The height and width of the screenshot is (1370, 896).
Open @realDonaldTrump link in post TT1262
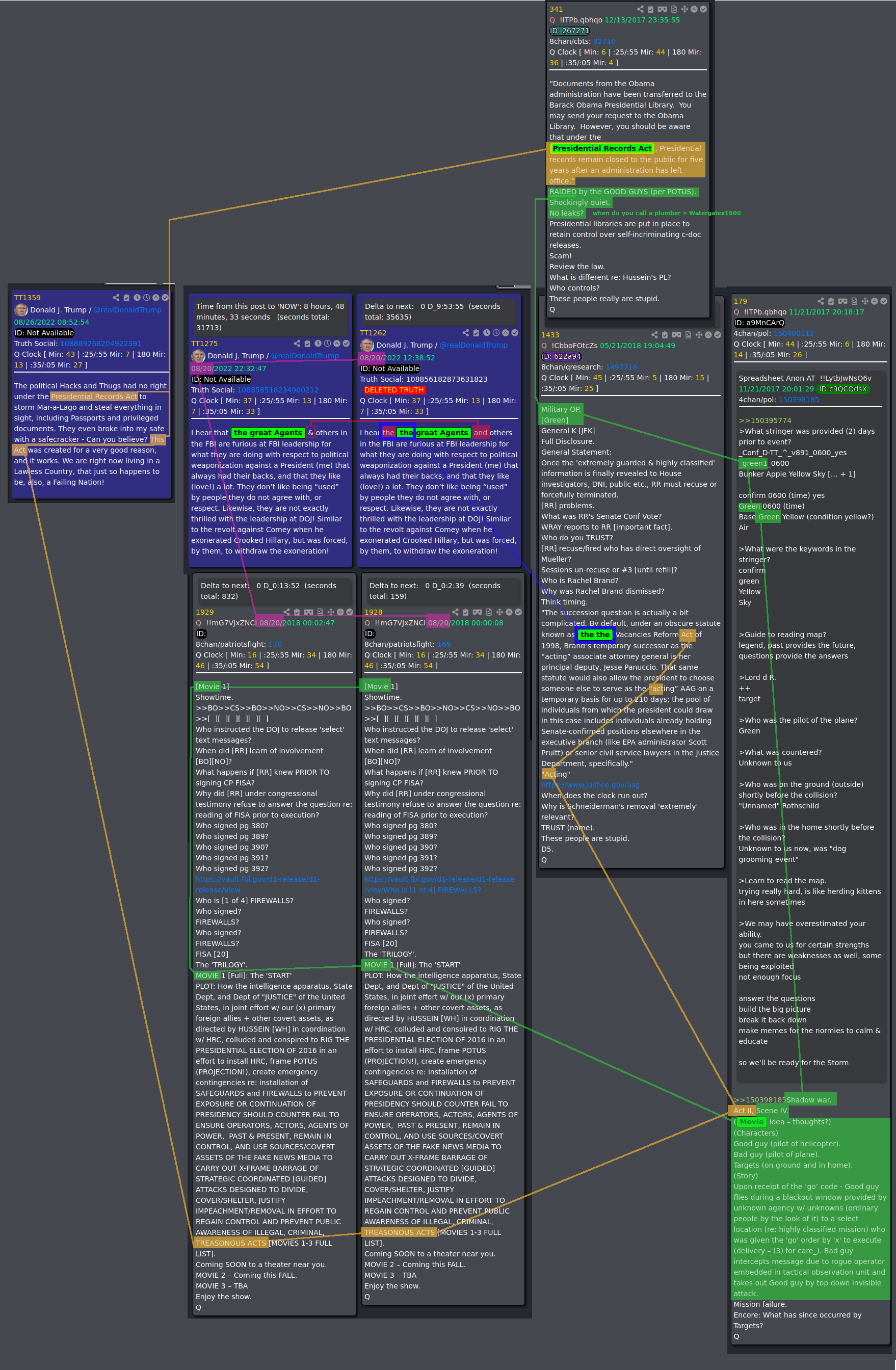tap(473, 345)
